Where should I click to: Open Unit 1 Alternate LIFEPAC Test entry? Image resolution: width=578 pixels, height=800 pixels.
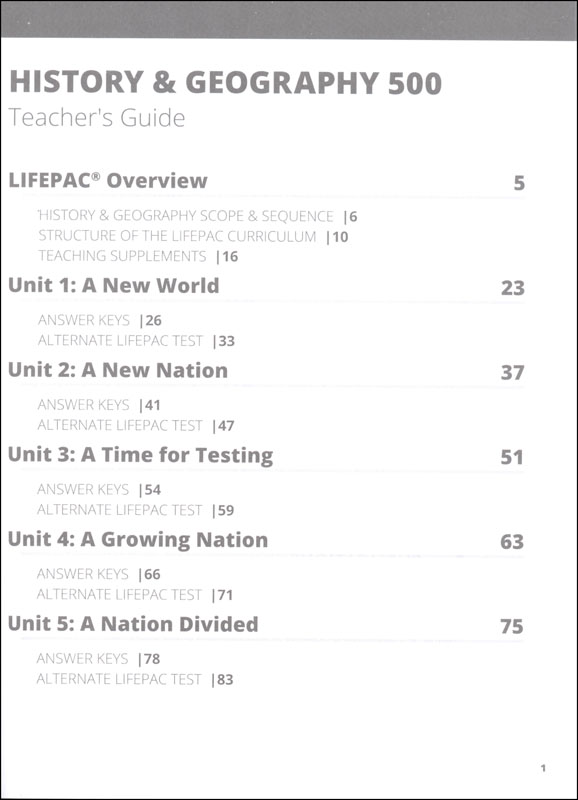tap(136, 341)
